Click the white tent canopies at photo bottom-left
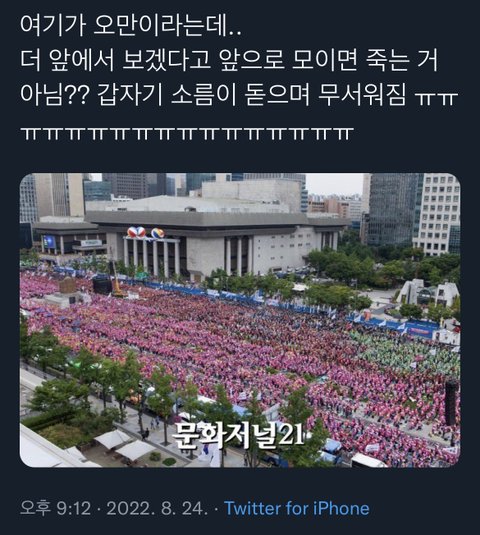The height and width of the screenshot is (535, 480). click(125, 444)
